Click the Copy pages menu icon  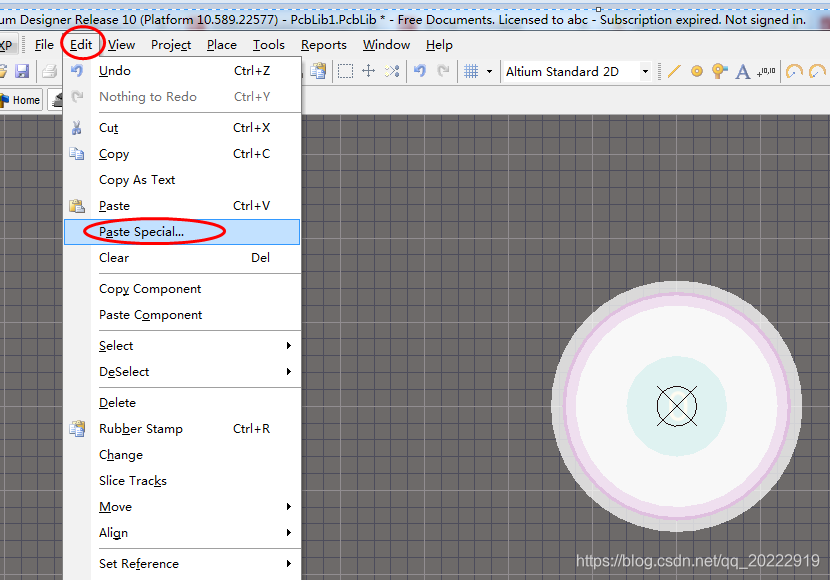[77, 153]
